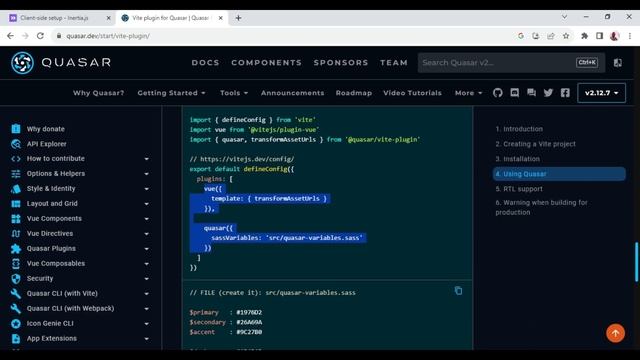640x360 pixels.
Task: Click the Options & Helpers icon
Action: (16, 174)
